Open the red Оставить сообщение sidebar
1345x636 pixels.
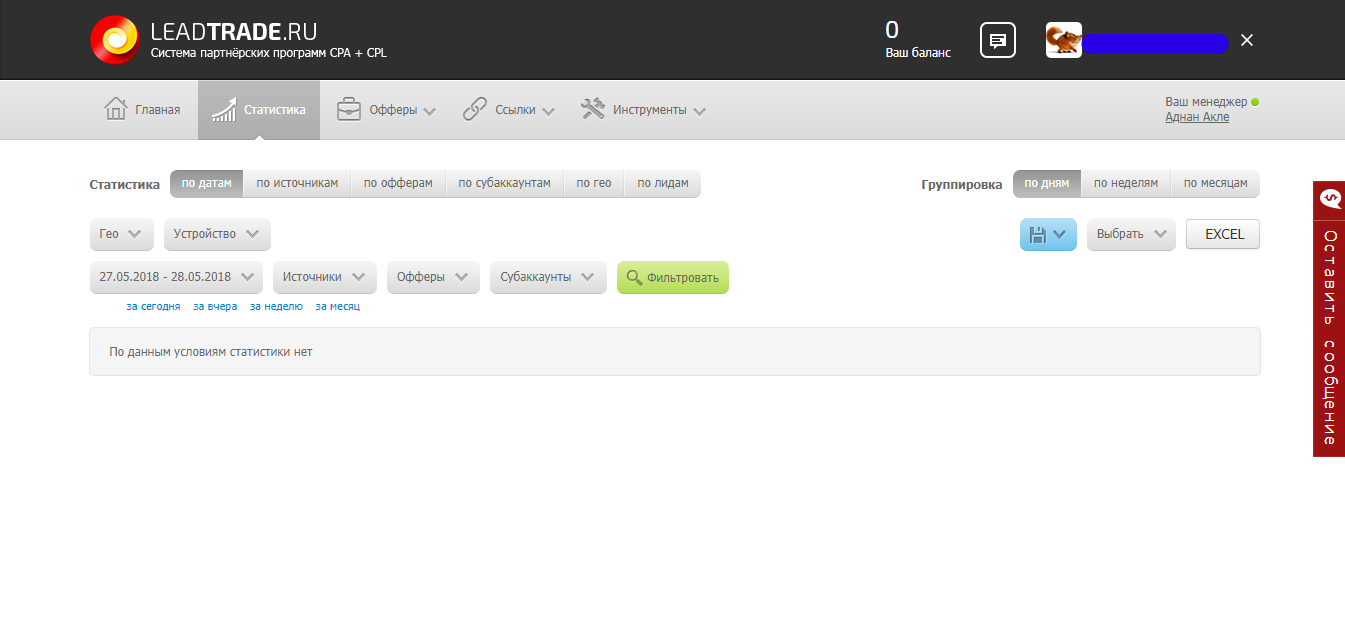coord(1328,330)
